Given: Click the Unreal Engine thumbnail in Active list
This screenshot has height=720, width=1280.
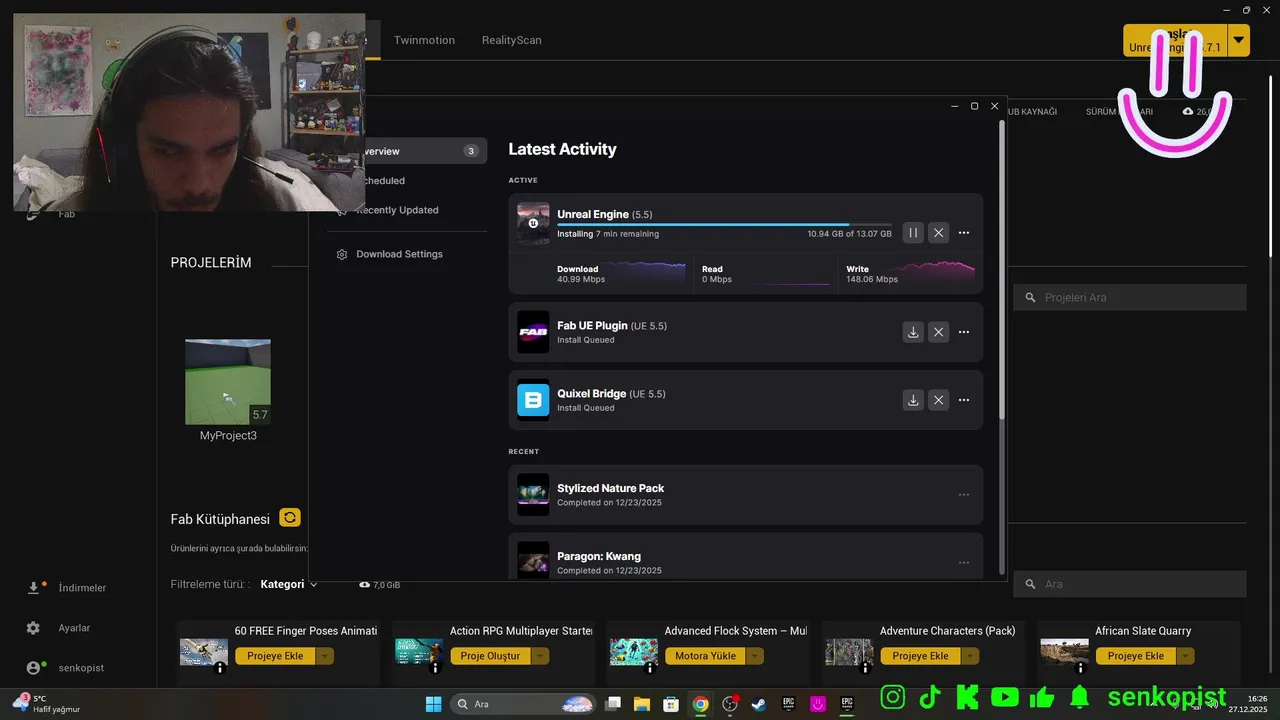Looking at the screenshot, I should click(x=533, y=223).
